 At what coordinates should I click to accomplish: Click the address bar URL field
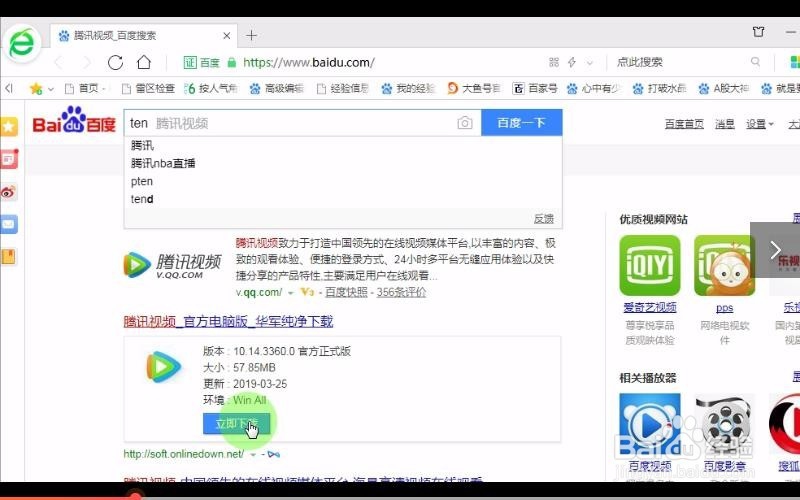pos(308,62)
